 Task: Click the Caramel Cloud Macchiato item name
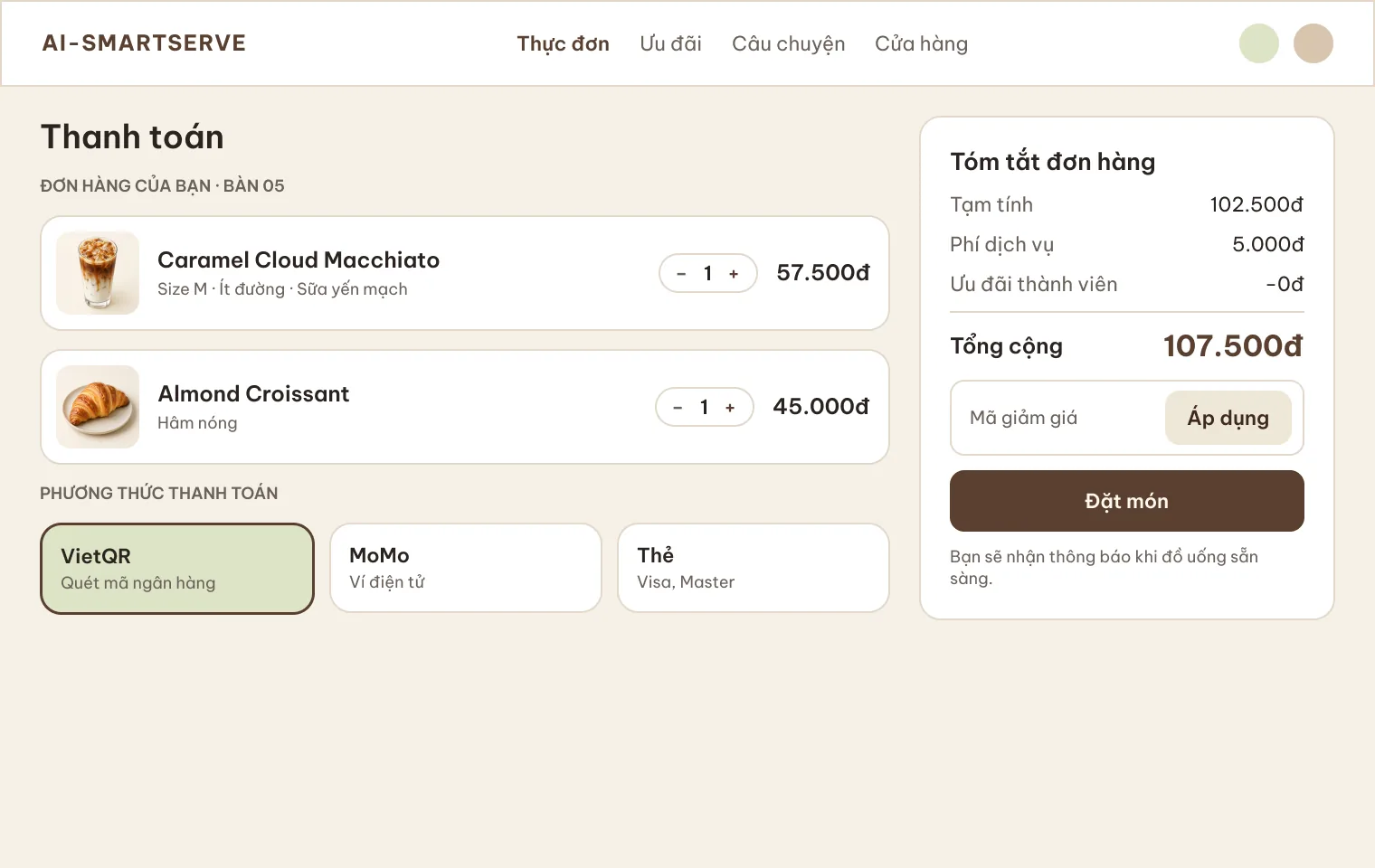[299, 260]
